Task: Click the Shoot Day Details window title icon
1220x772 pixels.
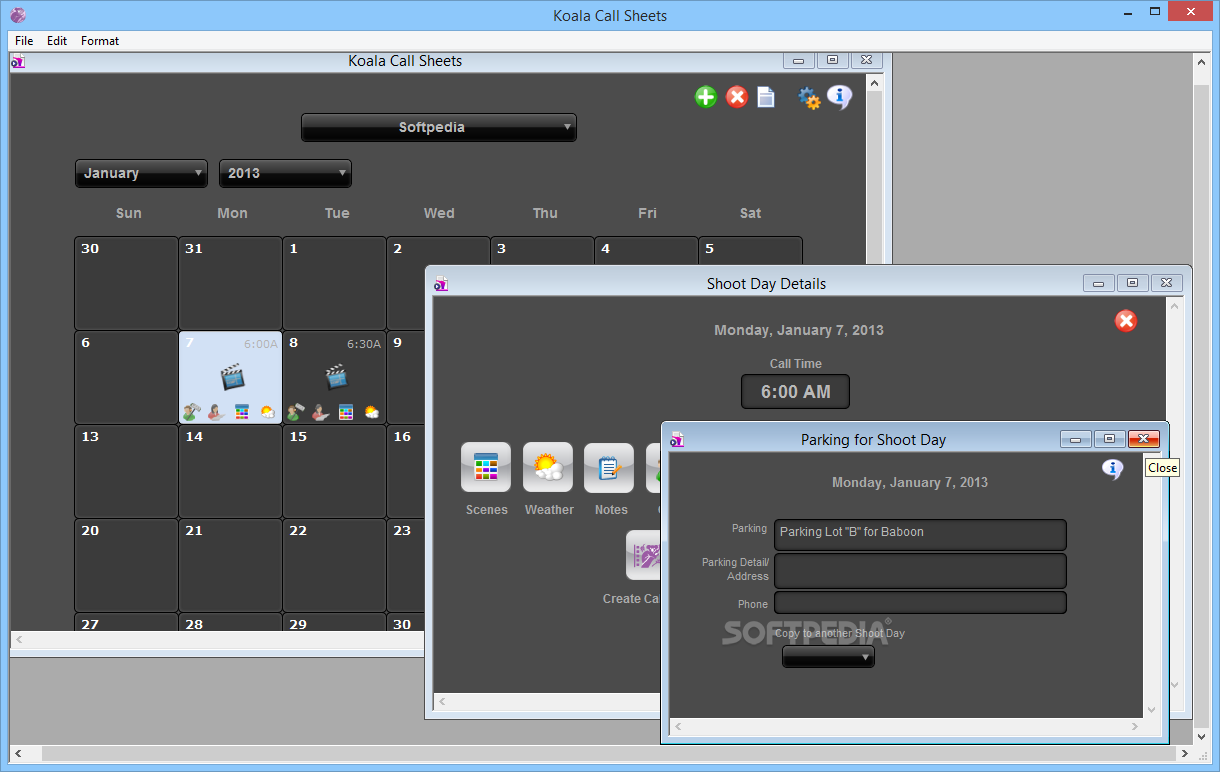Action: 441,283
